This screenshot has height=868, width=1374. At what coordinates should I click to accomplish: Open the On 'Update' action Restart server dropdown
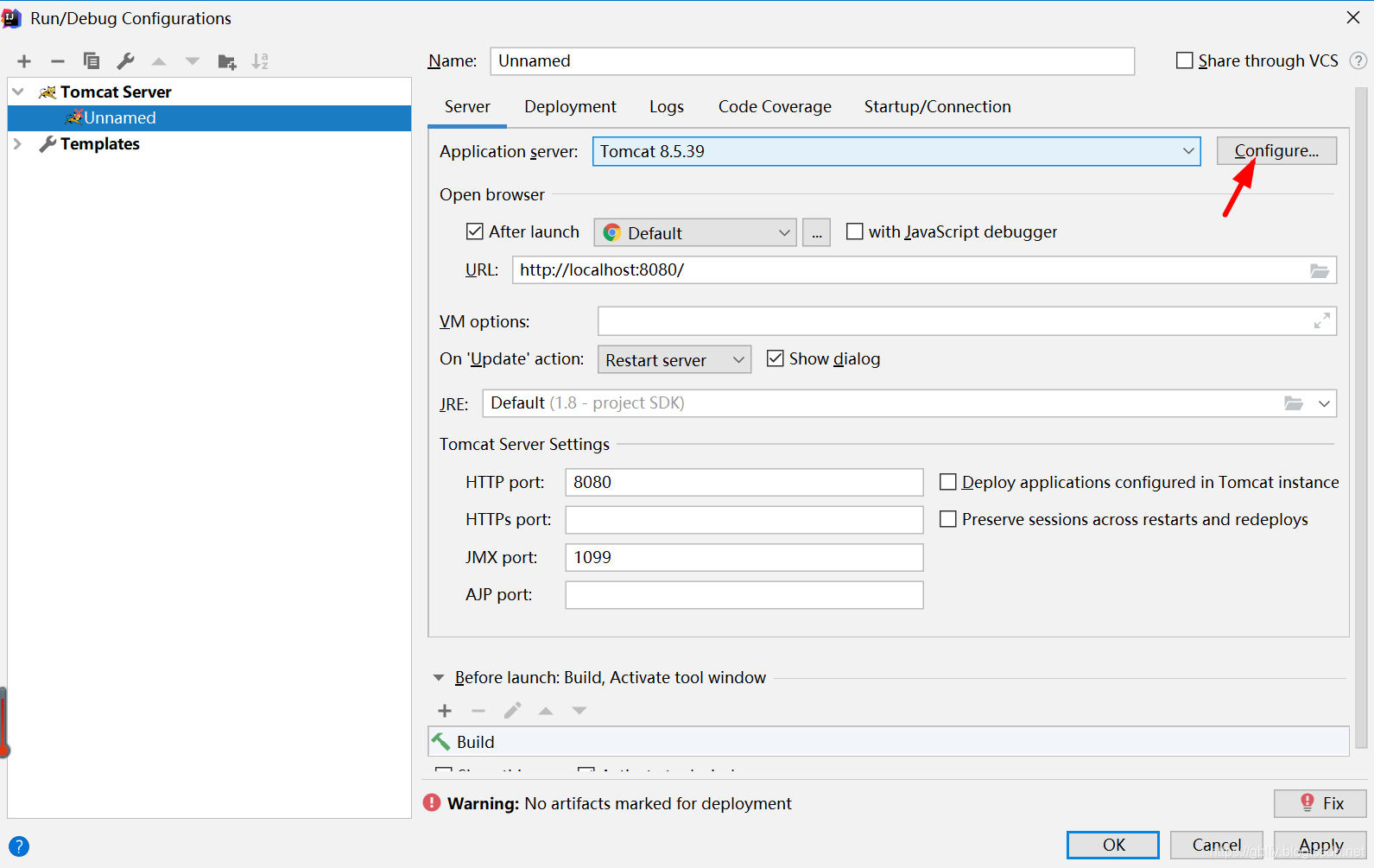pyautogui.click(x=674, y=359)
